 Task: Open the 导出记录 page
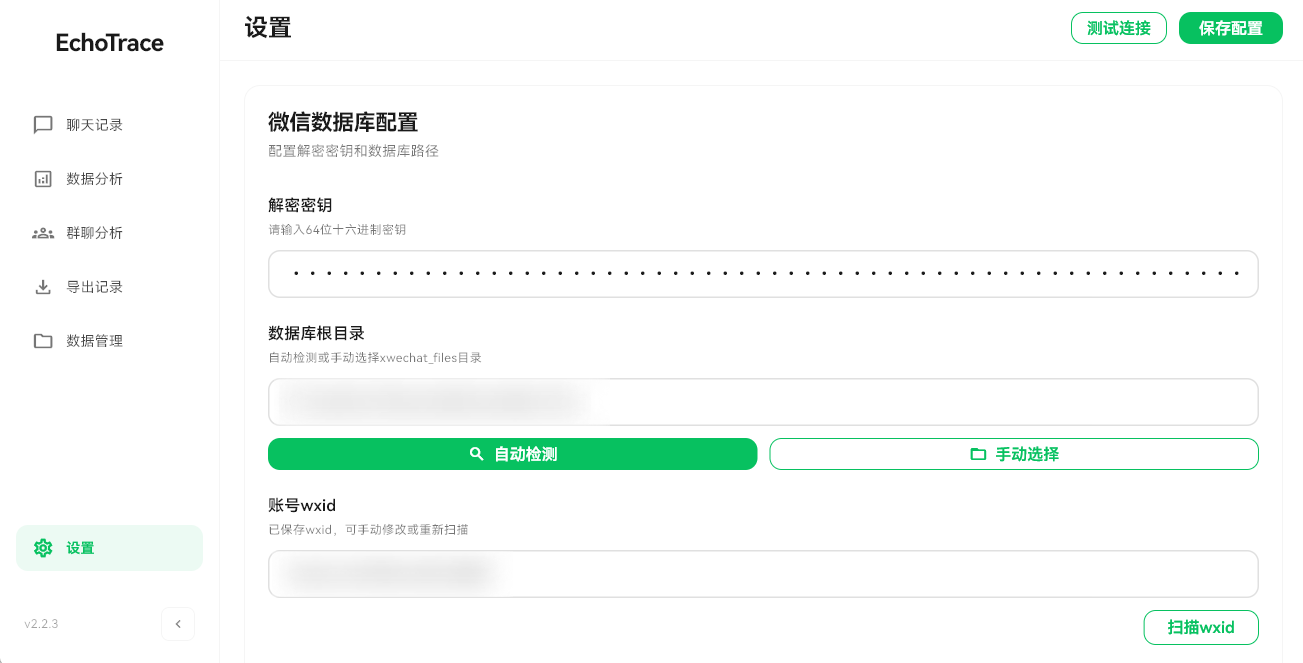[93, 286]
